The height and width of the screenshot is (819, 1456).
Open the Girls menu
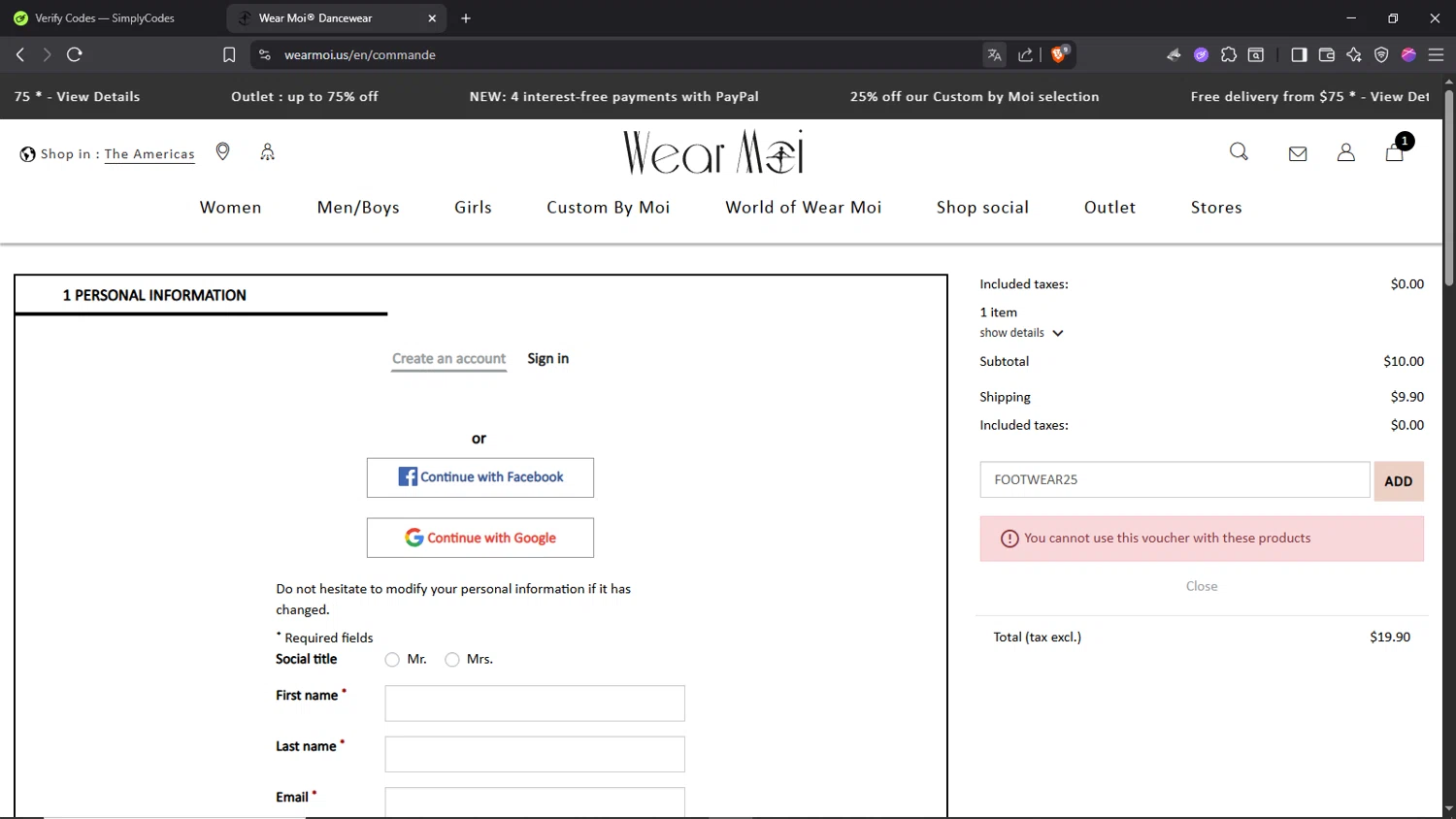tap(474, 208)
